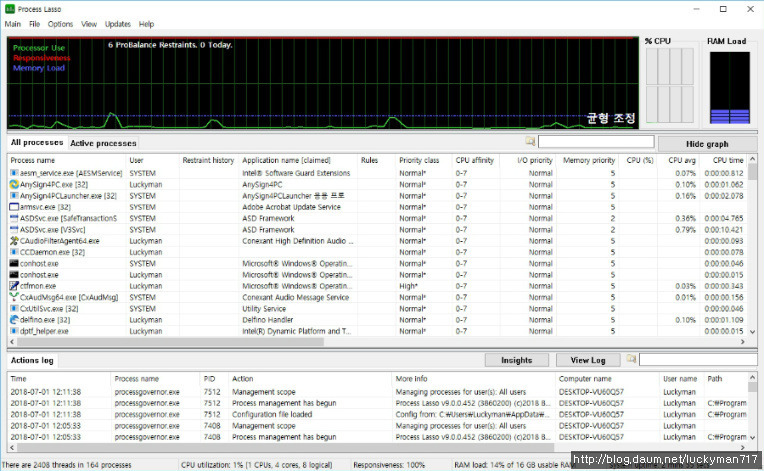Click the ASDSvc.exe [V3Svc] icon
The image size is (764, 471).
point(14,229)
